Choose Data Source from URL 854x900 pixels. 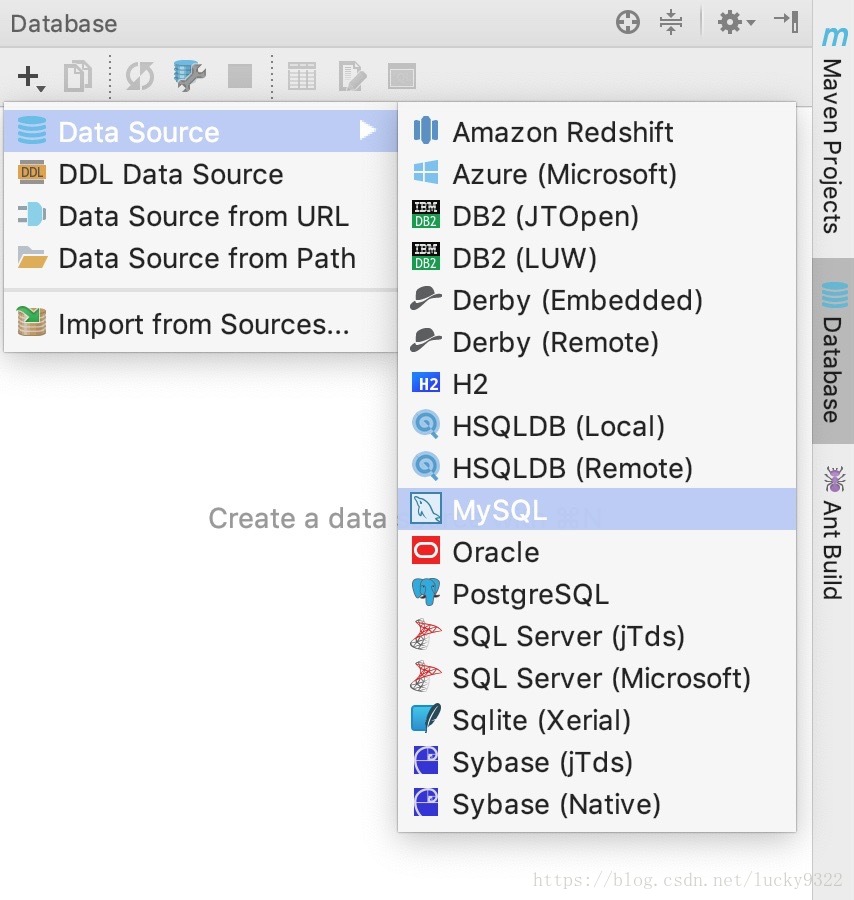click(201, 216)
